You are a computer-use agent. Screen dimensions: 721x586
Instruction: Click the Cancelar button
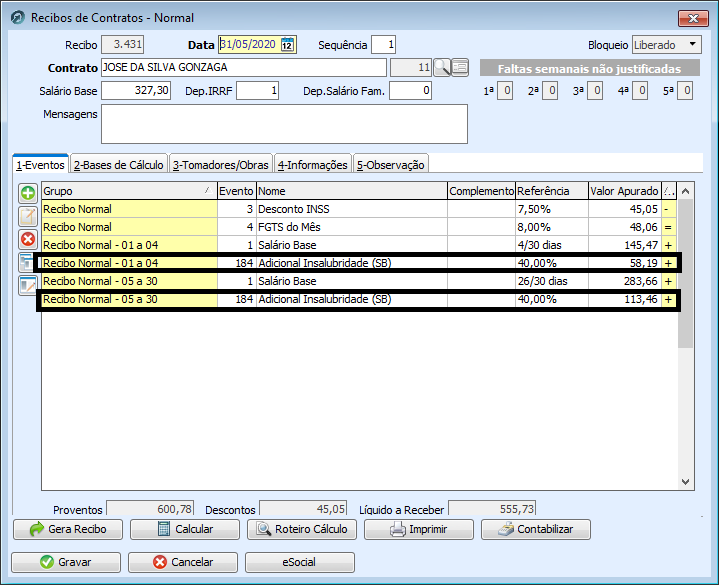click(x=183, y=562)
